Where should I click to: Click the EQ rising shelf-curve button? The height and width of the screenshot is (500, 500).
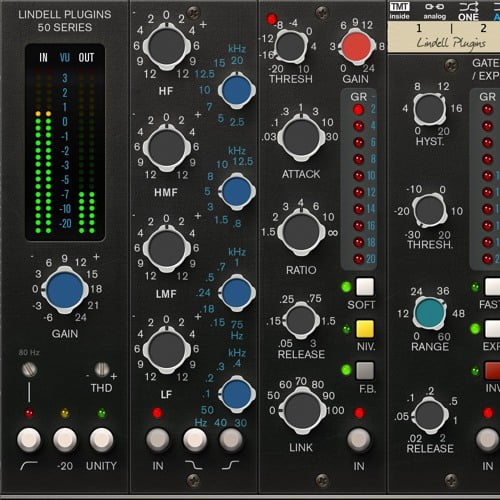pyautogui.click(x=231, y=439)
